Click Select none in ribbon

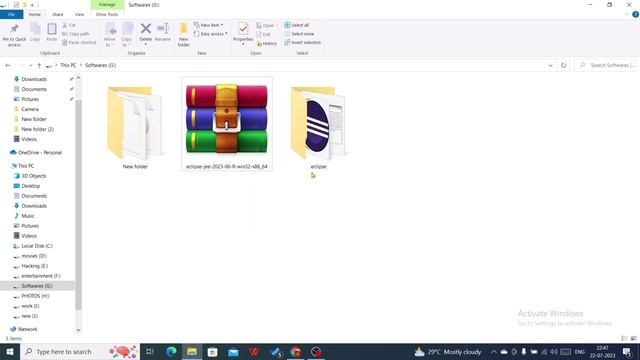coord(299,34)
